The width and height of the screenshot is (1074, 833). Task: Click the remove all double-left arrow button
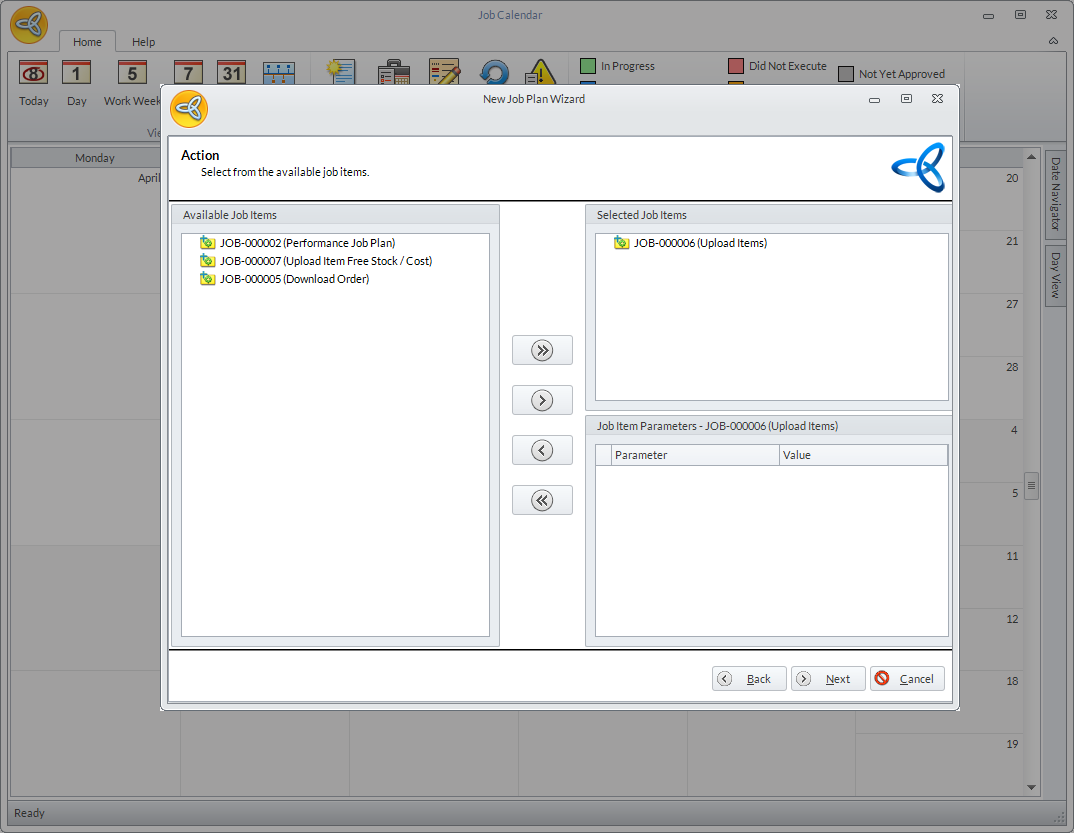tap(542, 500)
